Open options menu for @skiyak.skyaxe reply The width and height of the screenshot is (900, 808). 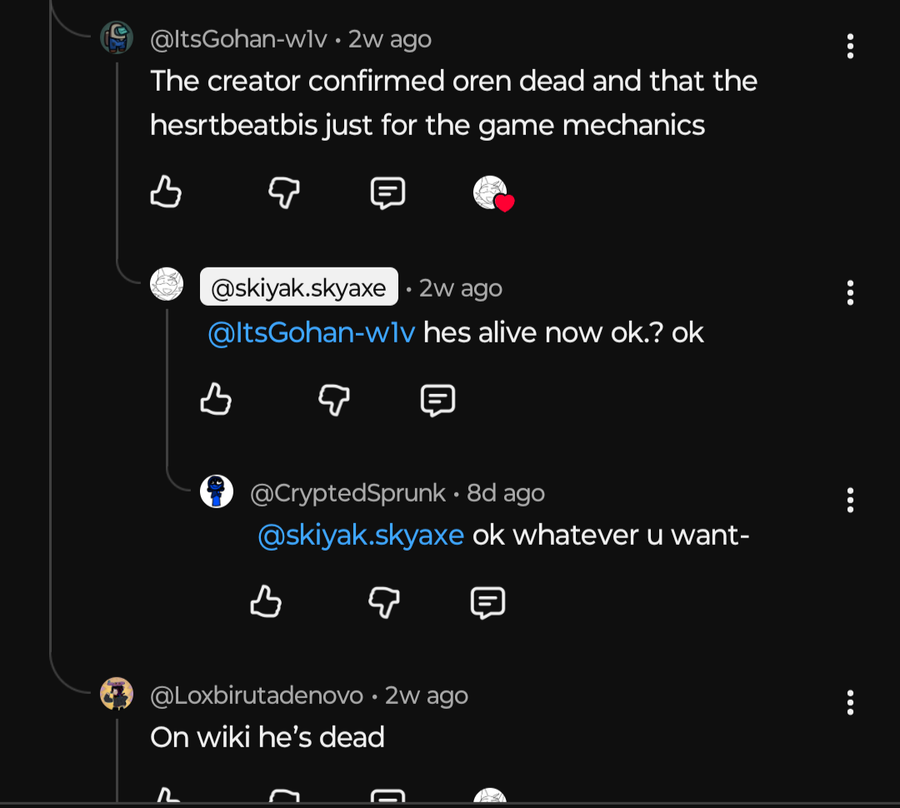coord(850,293)
